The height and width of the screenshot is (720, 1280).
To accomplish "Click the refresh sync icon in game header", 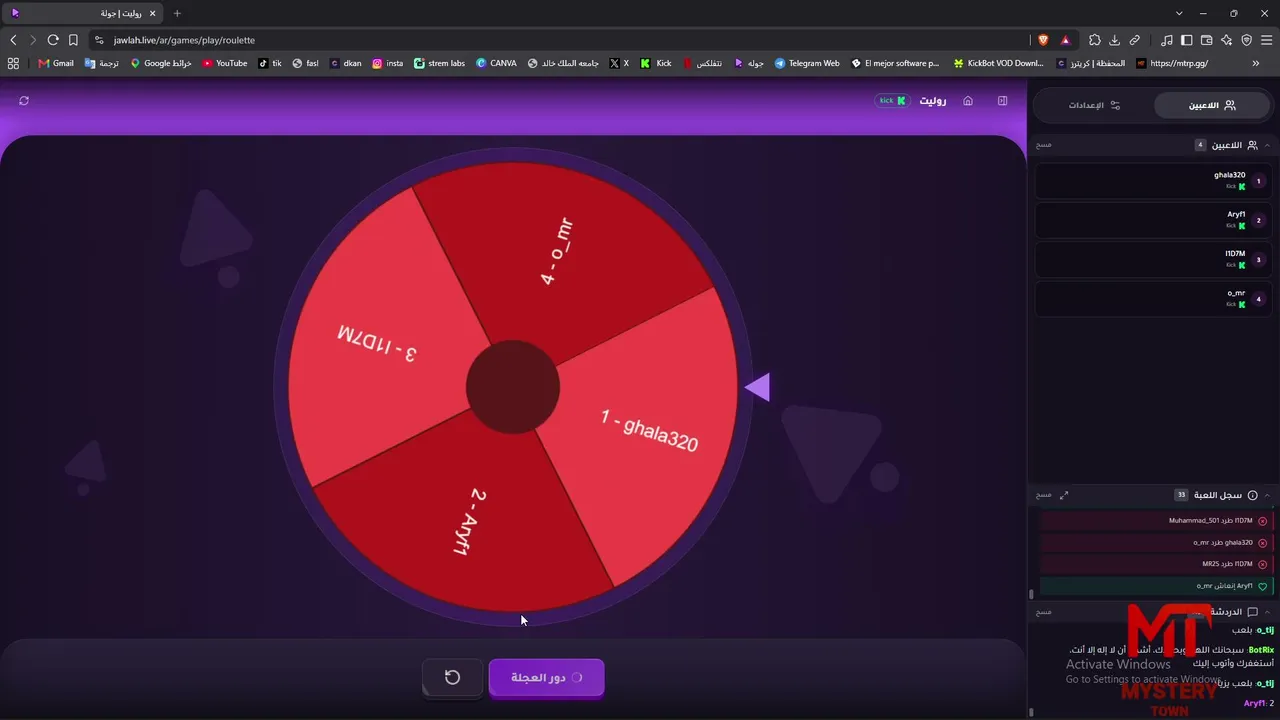I will point(24,101).
